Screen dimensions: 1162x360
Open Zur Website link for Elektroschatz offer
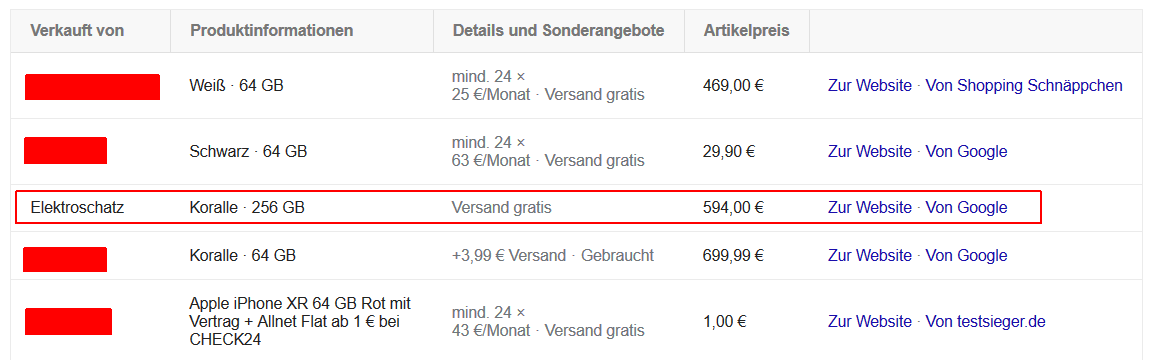869,207
